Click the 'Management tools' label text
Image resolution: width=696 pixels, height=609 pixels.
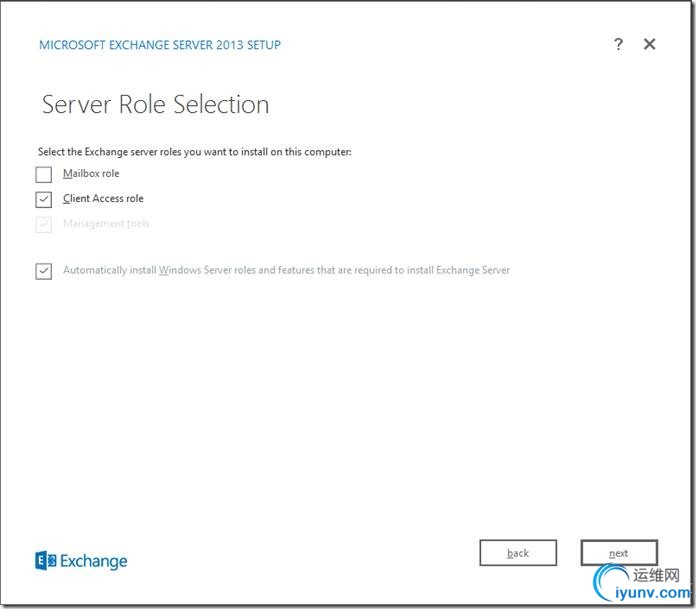point(106,223)
